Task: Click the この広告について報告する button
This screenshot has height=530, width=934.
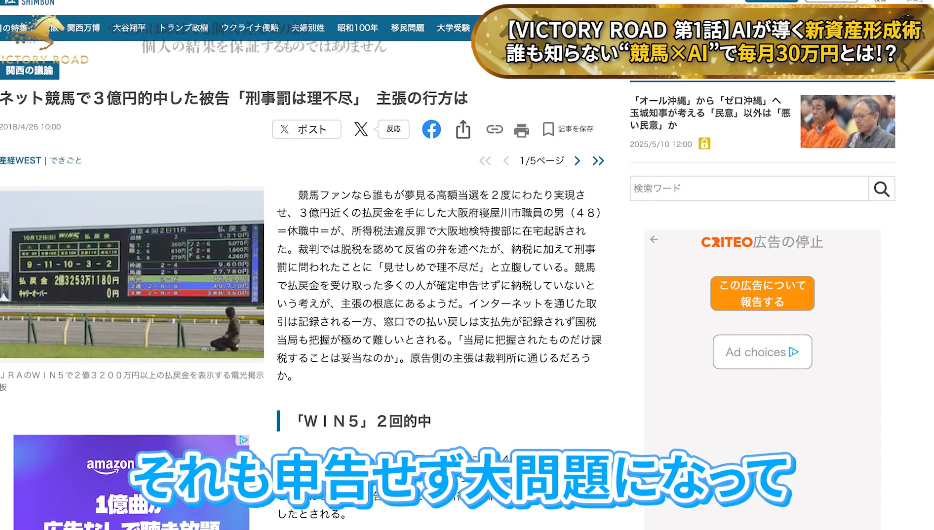Action: (x=762, y=293)
